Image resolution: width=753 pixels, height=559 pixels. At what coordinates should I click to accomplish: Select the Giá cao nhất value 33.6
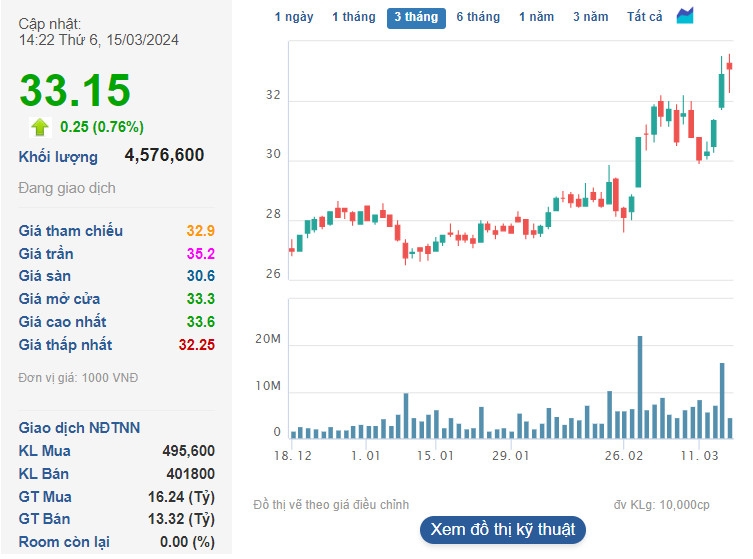pos(201,322)
